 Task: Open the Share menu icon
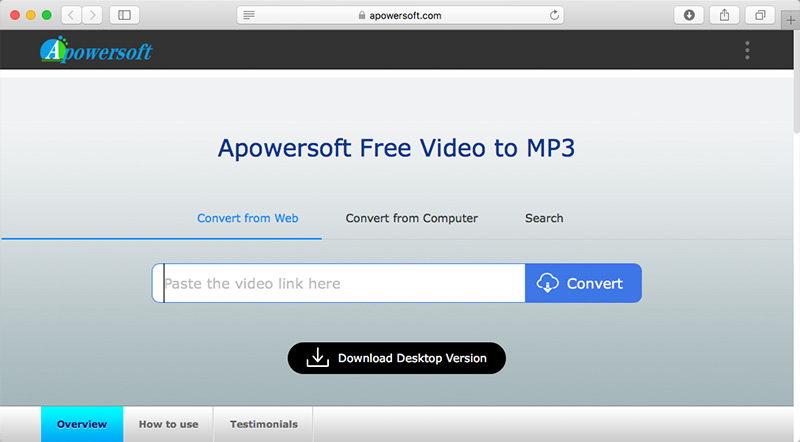coord(724,15)
